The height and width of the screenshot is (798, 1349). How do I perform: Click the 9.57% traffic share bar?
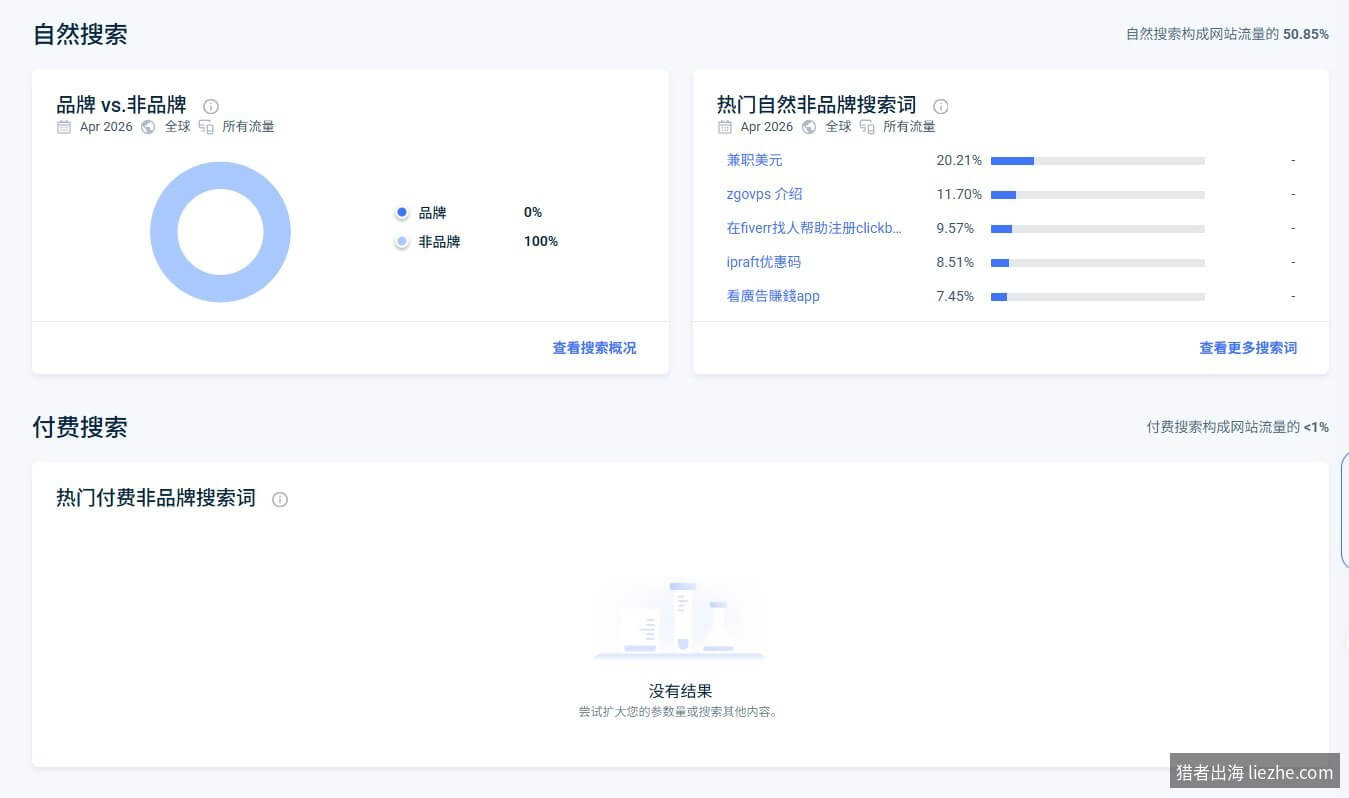[1098, 229]
